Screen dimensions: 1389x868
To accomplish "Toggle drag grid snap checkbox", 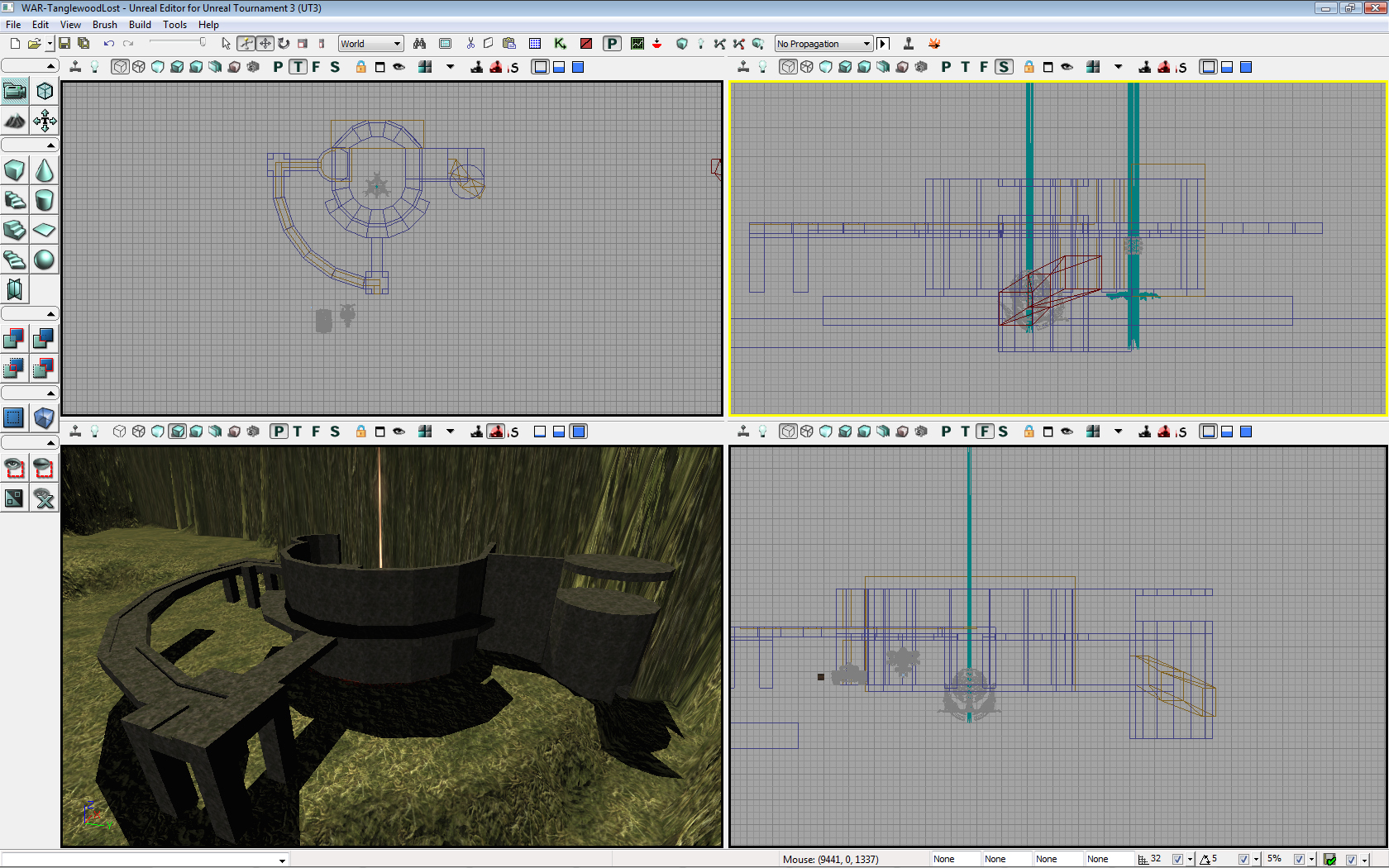I will click(1178, 859).
